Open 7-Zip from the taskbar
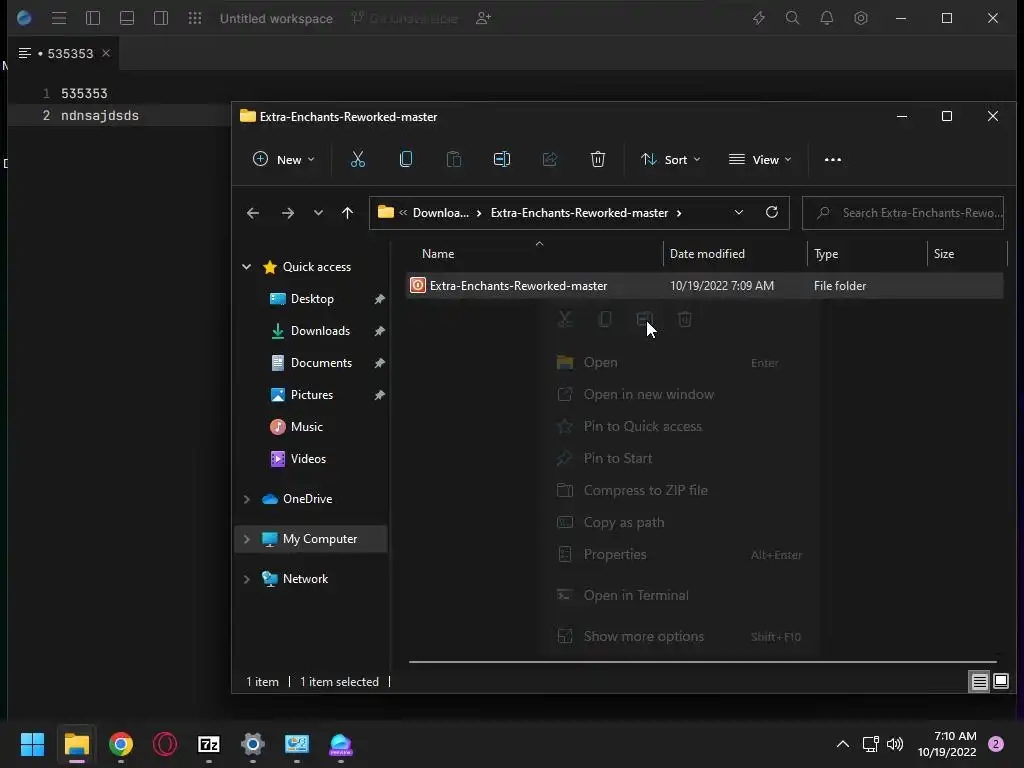 [209, 744]
